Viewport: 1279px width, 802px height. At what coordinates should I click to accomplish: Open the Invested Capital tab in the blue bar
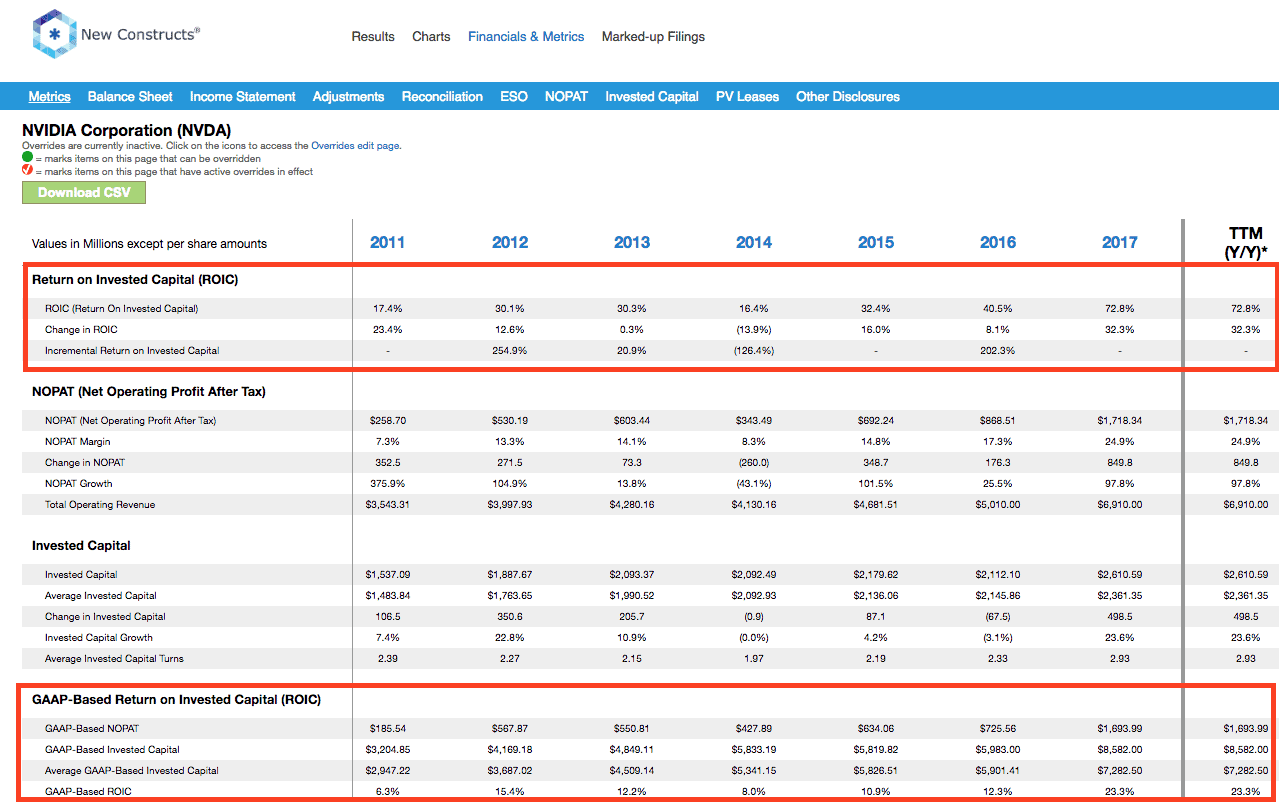click(x=652, y=97)
